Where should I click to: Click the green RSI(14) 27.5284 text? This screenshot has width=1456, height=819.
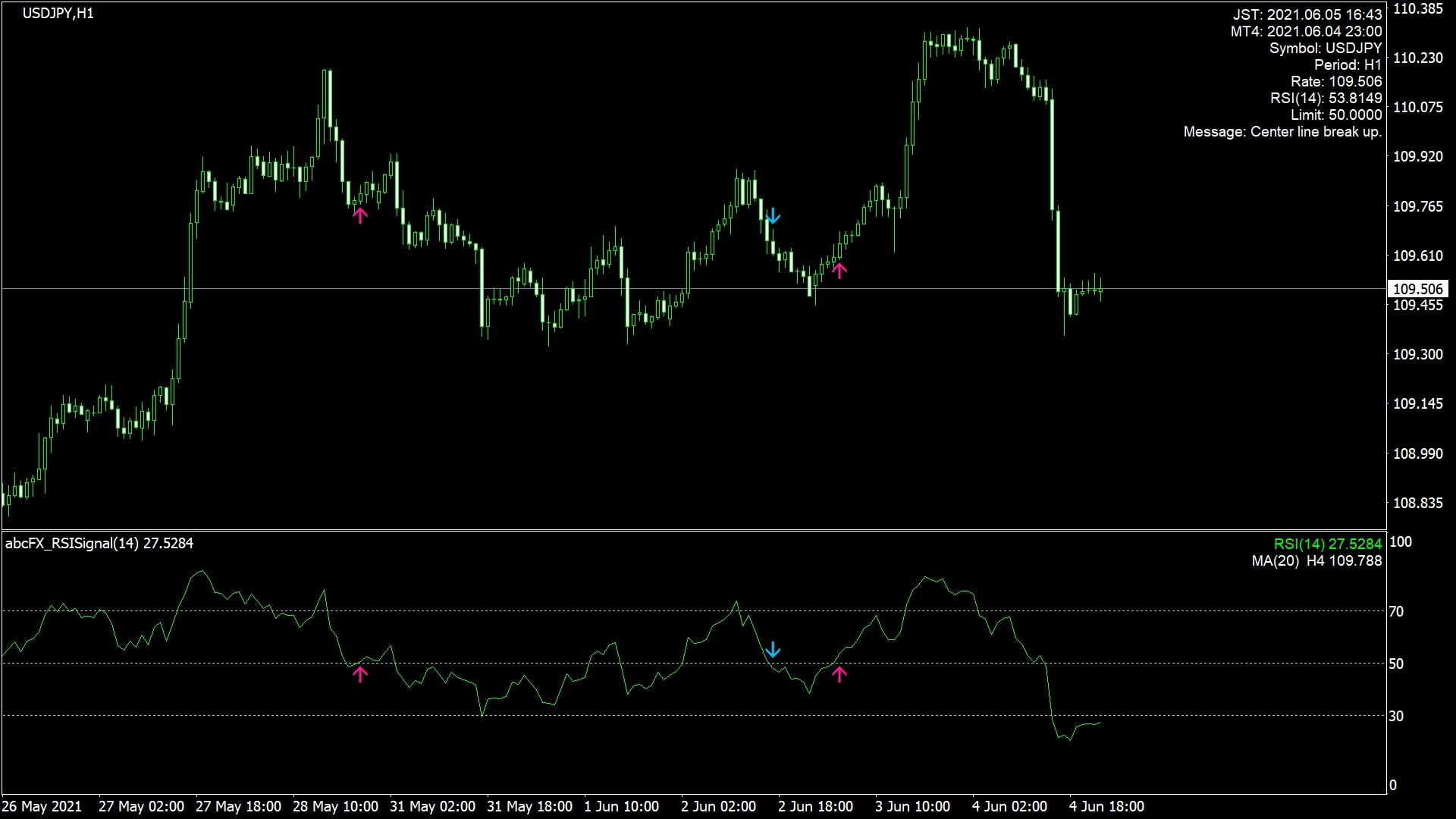1327,544
